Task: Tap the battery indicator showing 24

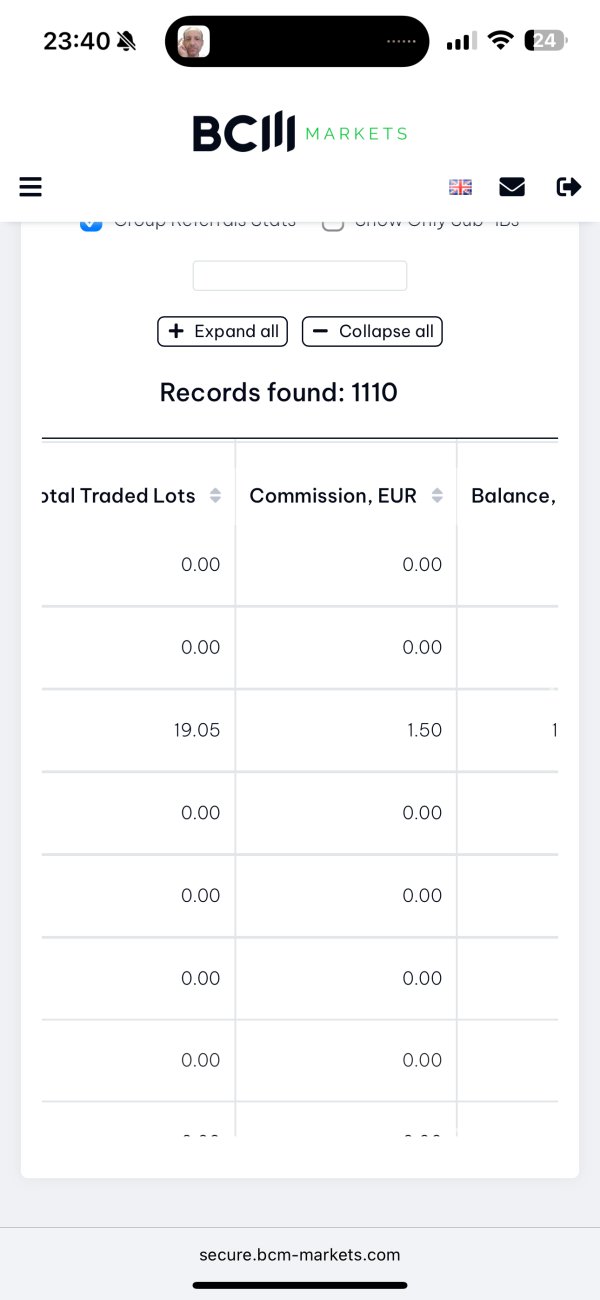Action: point(546,41)
